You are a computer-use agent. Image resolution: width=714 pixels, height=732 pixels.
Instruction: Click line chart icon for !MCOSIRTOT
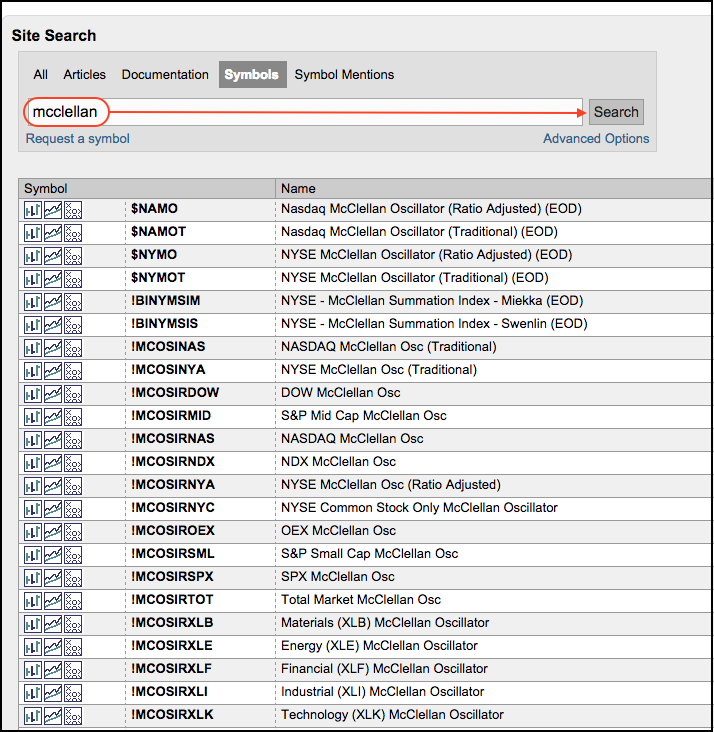coord(53,600)
